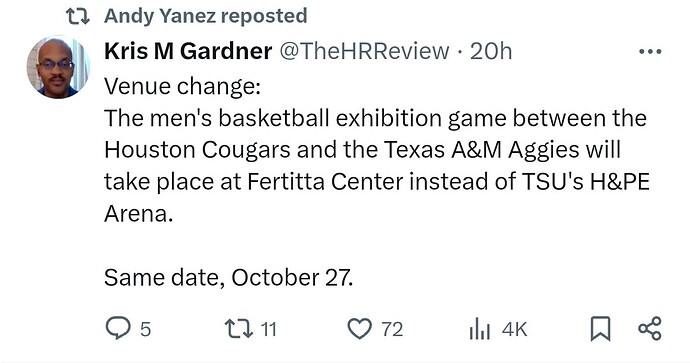Visit the Kris M Gardner display name
The height and width of the screenshot is (363, 690).
(188, 51)
